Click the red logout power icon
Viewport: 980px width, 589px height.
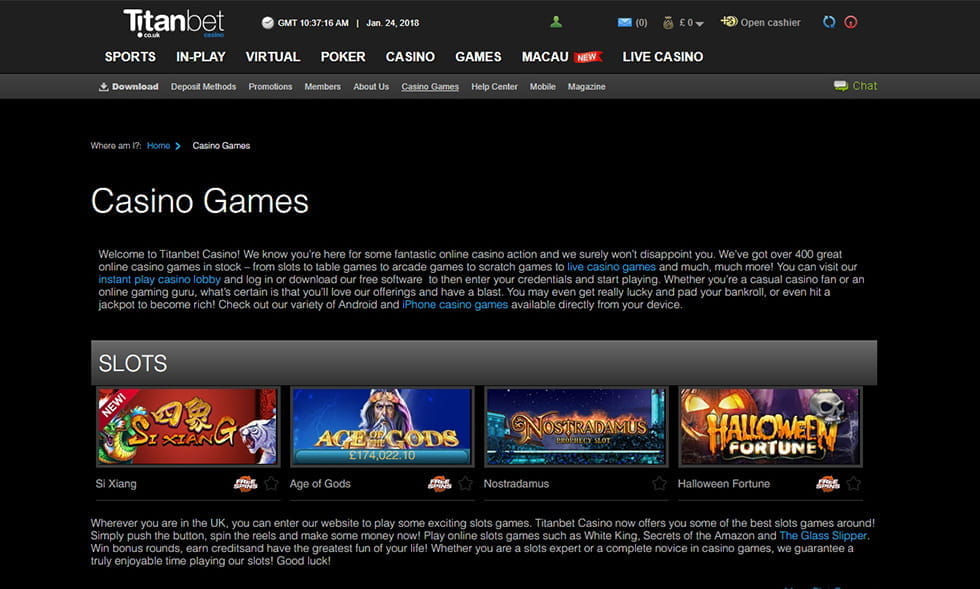851,23
